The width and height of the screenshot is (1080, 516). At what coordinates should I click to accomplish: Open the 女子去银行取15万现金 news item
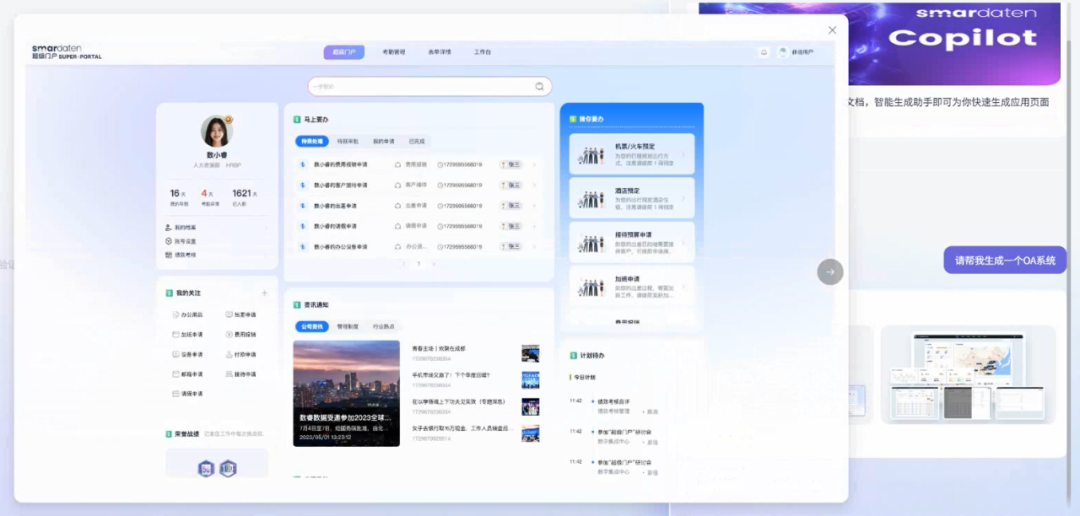coord(463,429)
